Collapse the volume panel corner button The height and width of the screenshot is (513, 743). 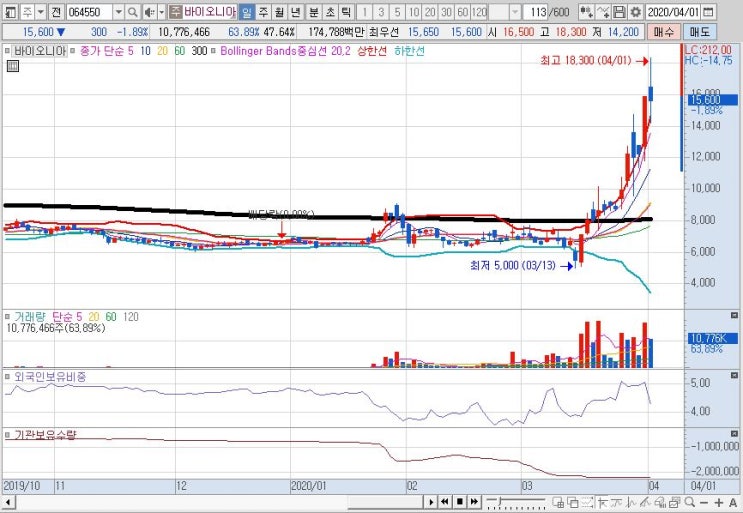[734, 315]
